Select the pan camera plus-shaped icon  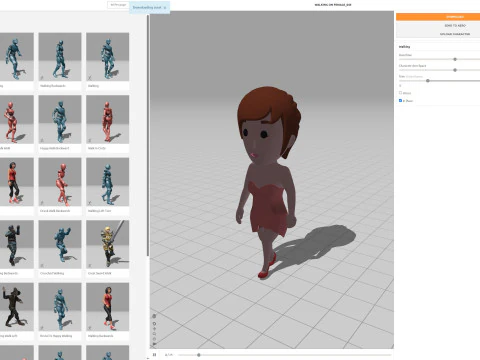pos(154,329)
